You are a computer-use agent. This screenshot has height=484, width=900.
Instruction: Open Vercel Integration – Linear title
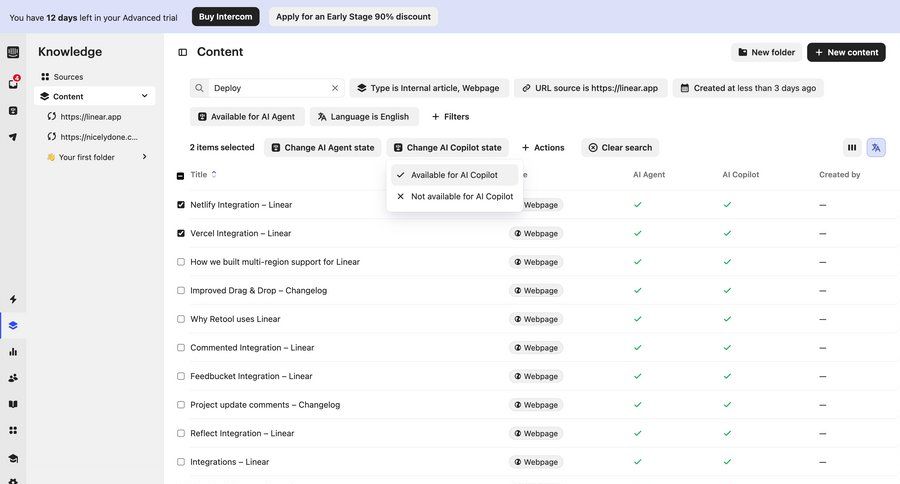240,233
